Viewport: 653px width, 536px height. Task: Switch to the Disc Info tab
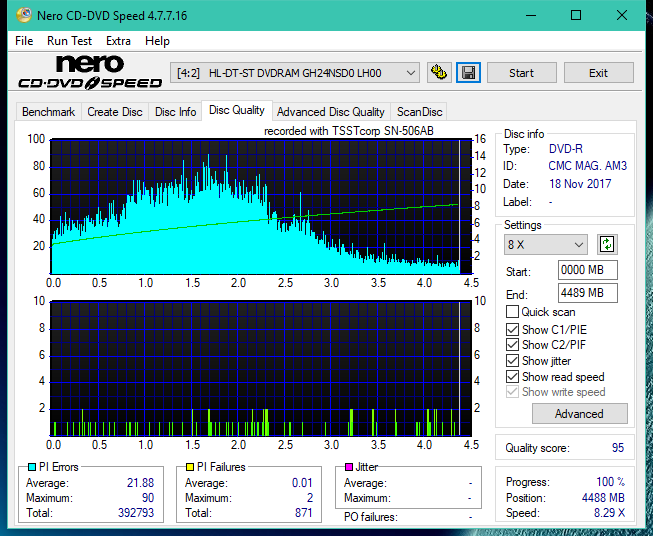(x=175, y=112)
